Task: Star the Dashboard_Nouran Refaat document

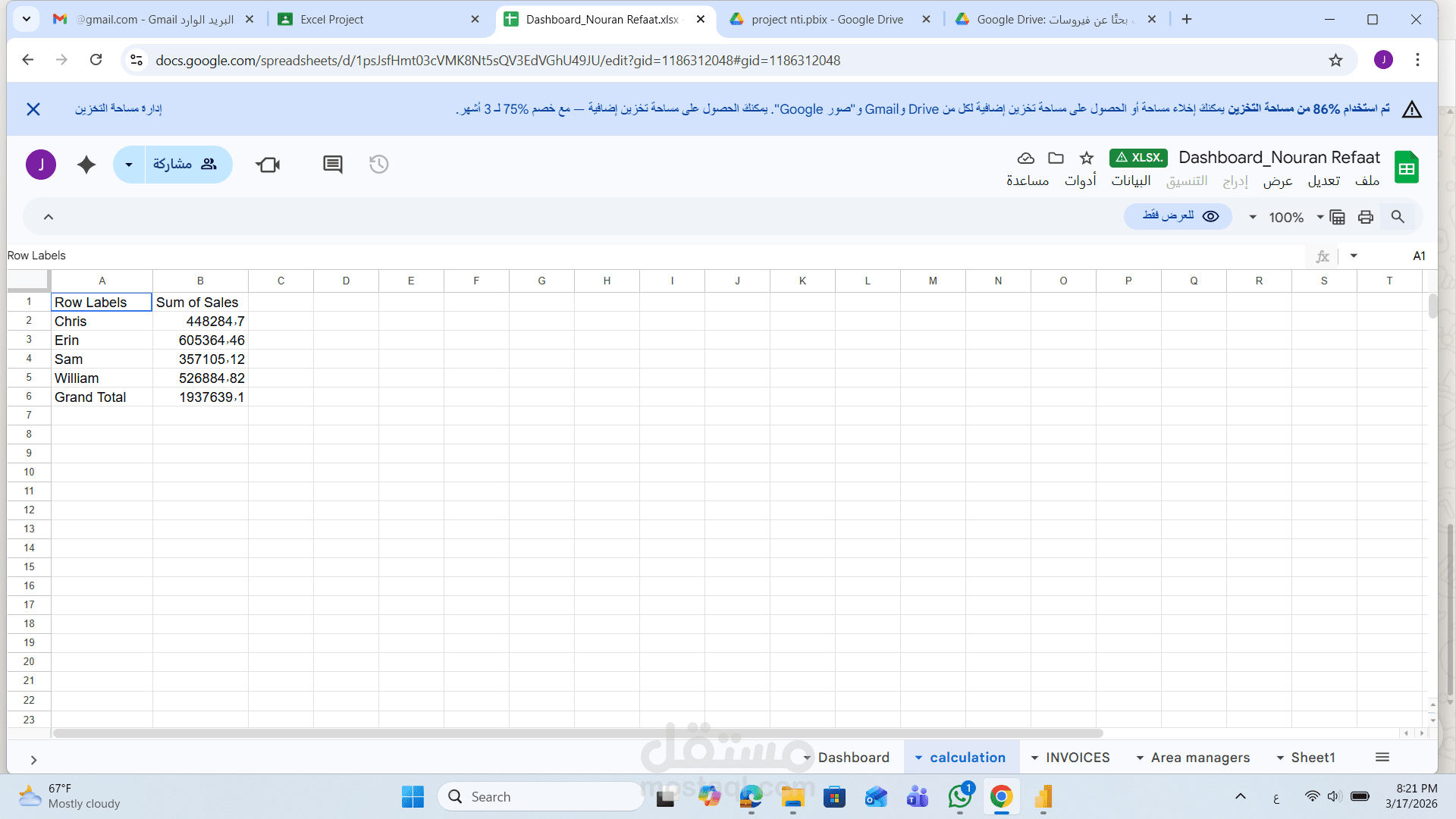Action: 1087,158
